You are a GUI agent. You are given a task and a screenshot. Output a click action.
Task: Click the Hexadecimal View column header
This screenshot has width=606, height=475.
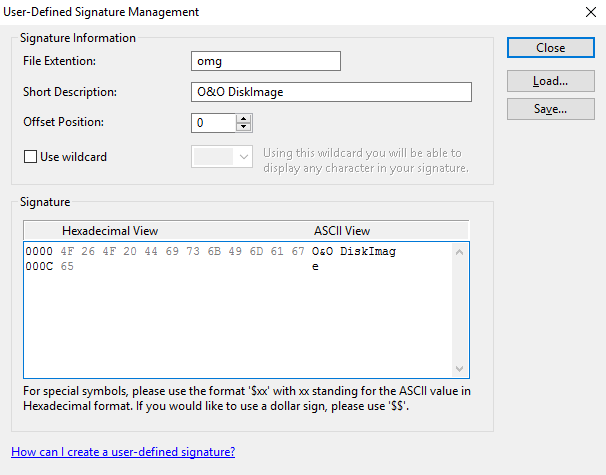click(x=110, y=231)
